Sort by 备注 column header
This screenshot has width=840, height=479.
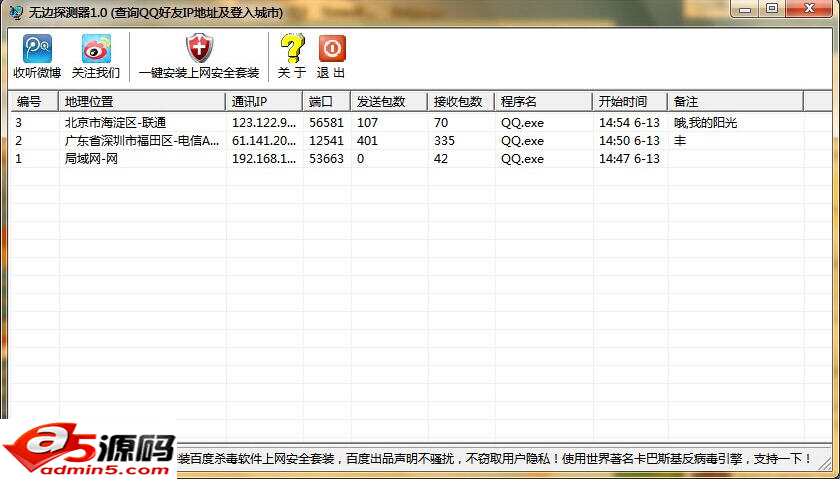(736, 101)
